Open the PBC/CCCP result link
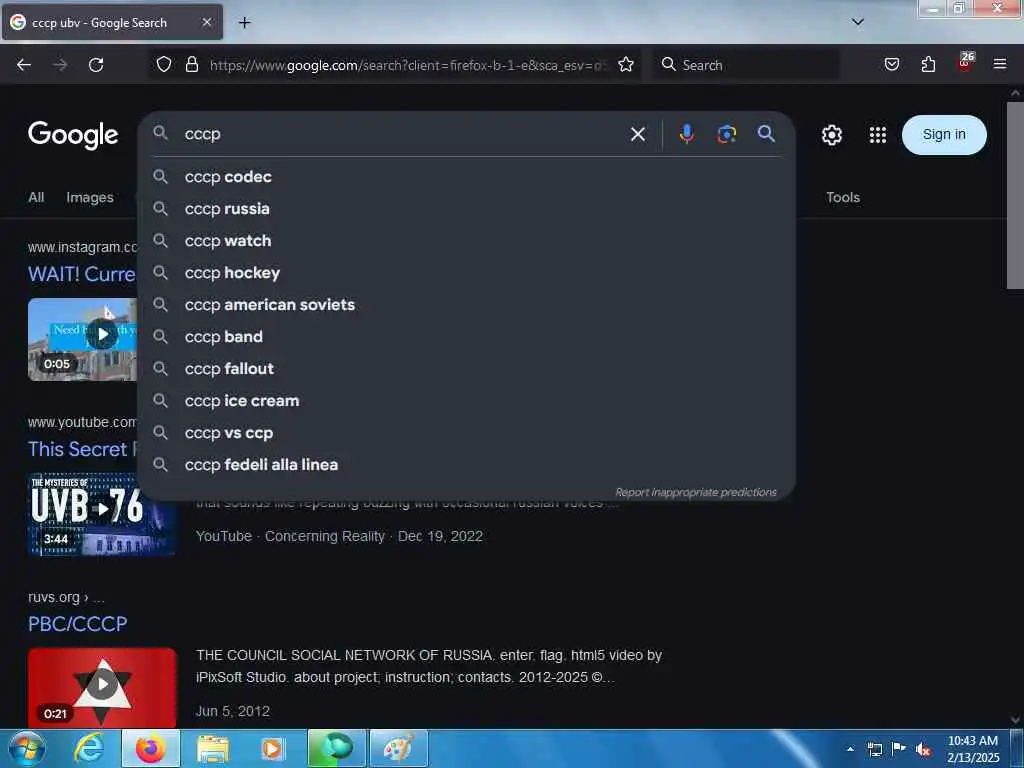This screenshot has width=1024, height=768. click(x=78, y=624)
